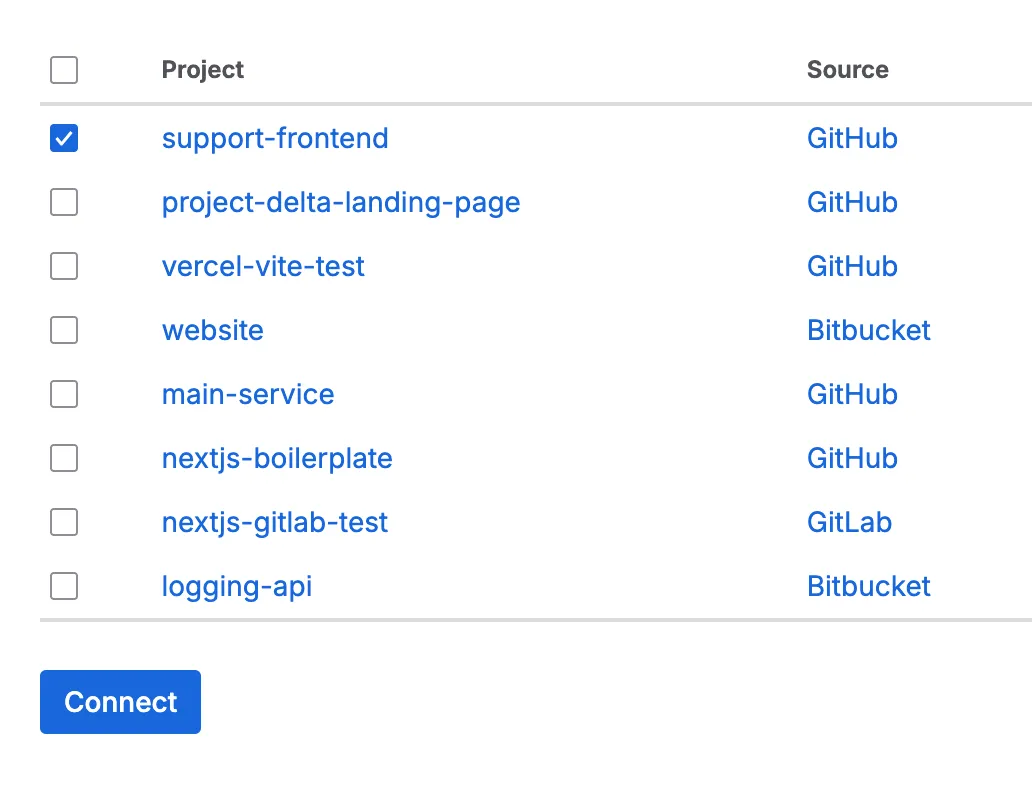
Task: Check the select-all checkbox in header
Action: pos(63,70)
